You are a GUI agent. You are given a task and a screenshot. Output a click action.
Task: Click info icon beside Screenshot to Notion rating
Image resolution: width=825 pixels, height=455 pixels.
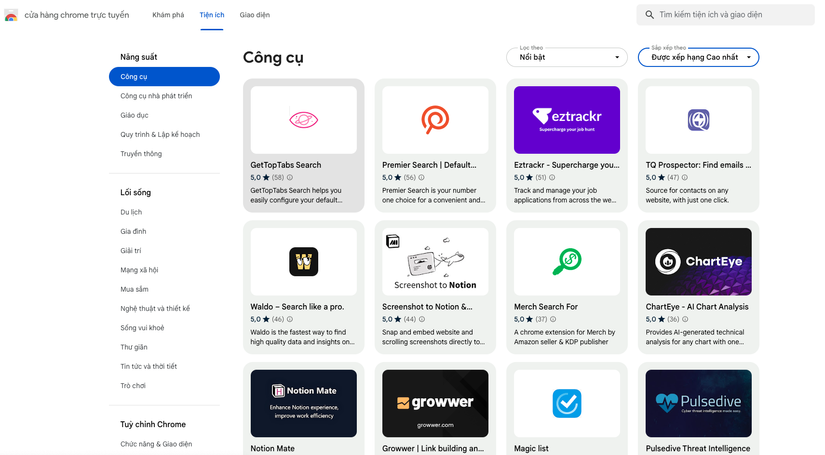tap(422, 319)
